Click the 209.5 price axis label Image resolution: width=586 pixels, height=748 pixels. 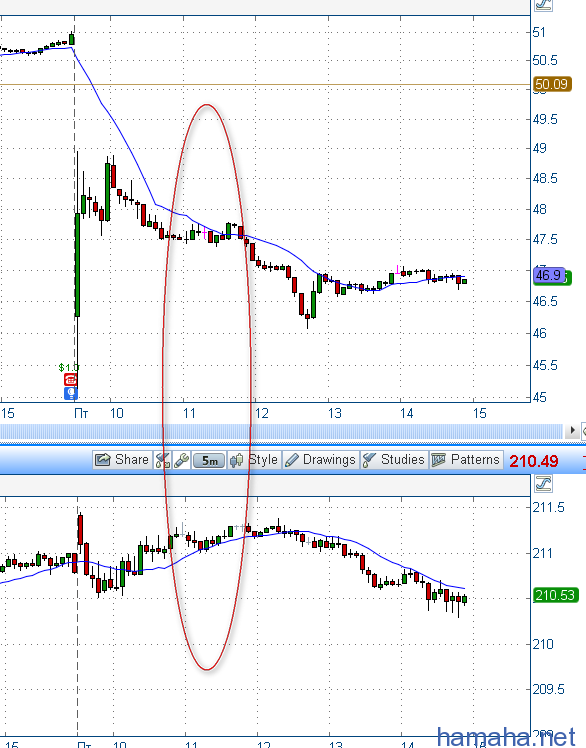[x=548, y=689]
